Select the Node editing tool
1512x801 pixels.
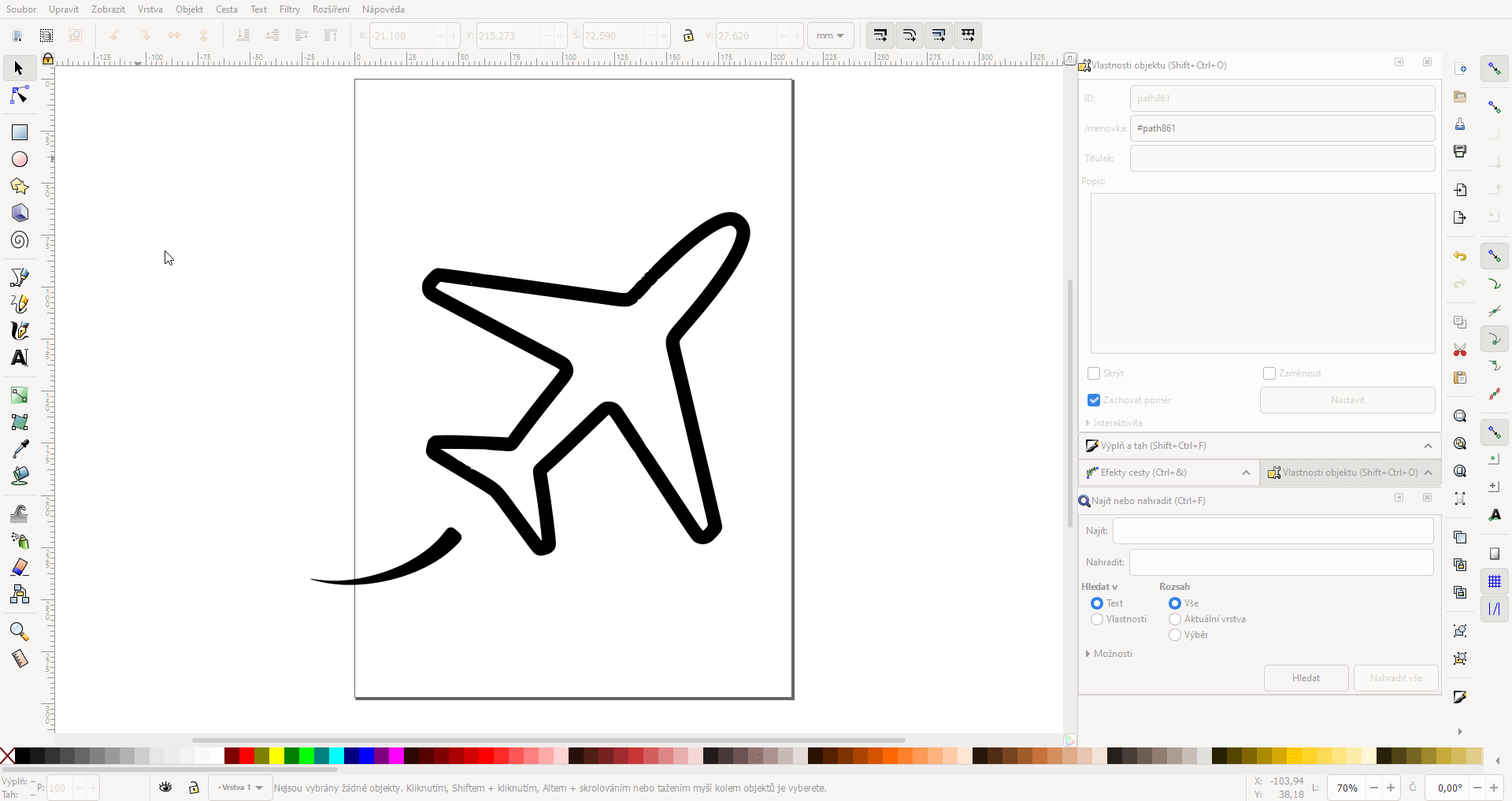pyautogui.click(x=20, y=95)
